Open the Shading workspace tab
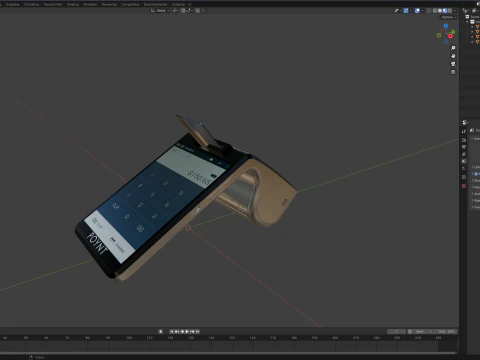This screenshot has height=360, width=480. pyautogui.click(x=73, y=4)
